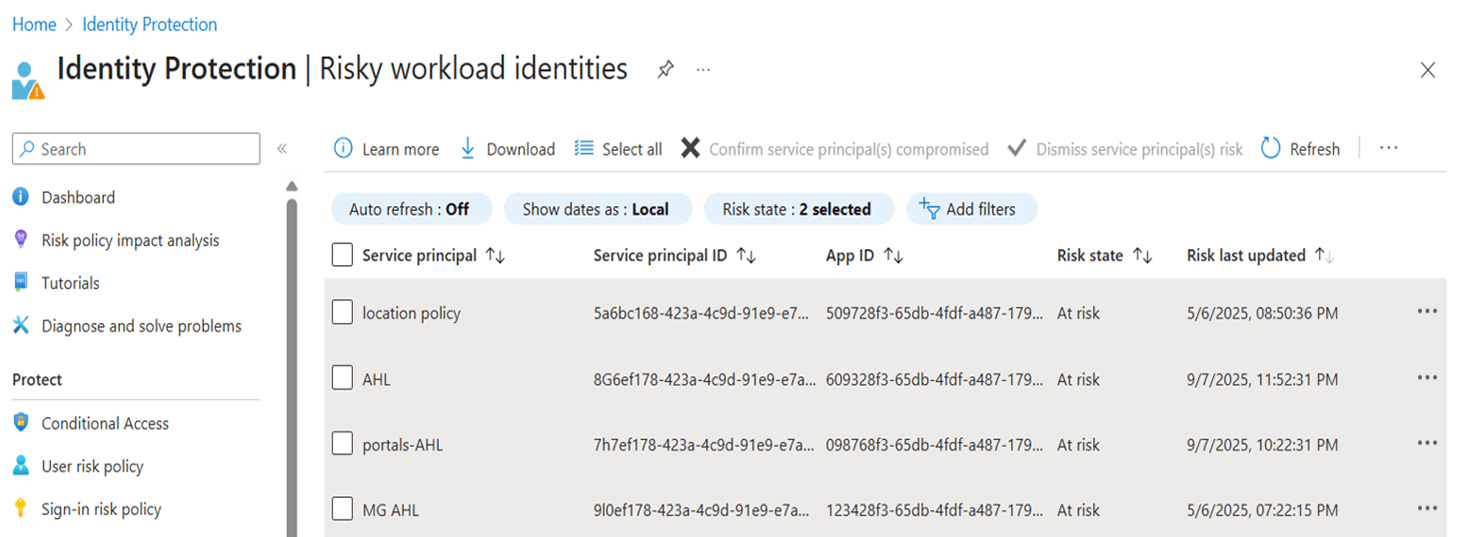Go to Identity Protection breadcrumb link
This screenshot has width=1460, height=537.
click(x=149, y=24)
